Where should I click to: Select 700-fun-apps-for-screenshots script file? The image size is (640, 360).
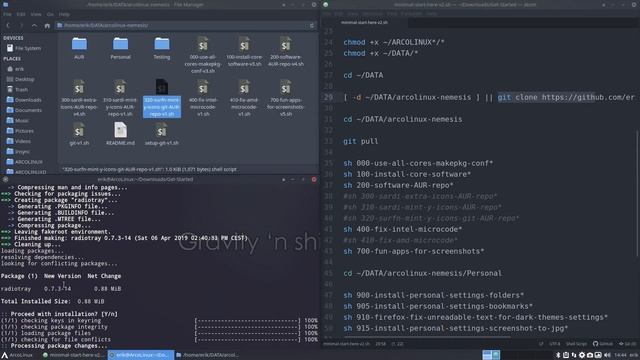coord(286,98)
